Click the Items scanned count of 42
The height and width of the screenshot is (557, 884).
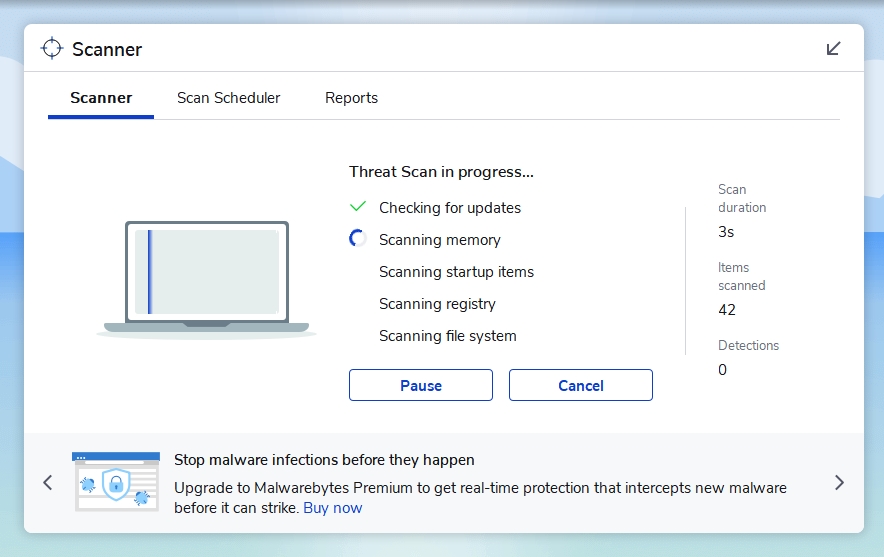pos(727,310)
